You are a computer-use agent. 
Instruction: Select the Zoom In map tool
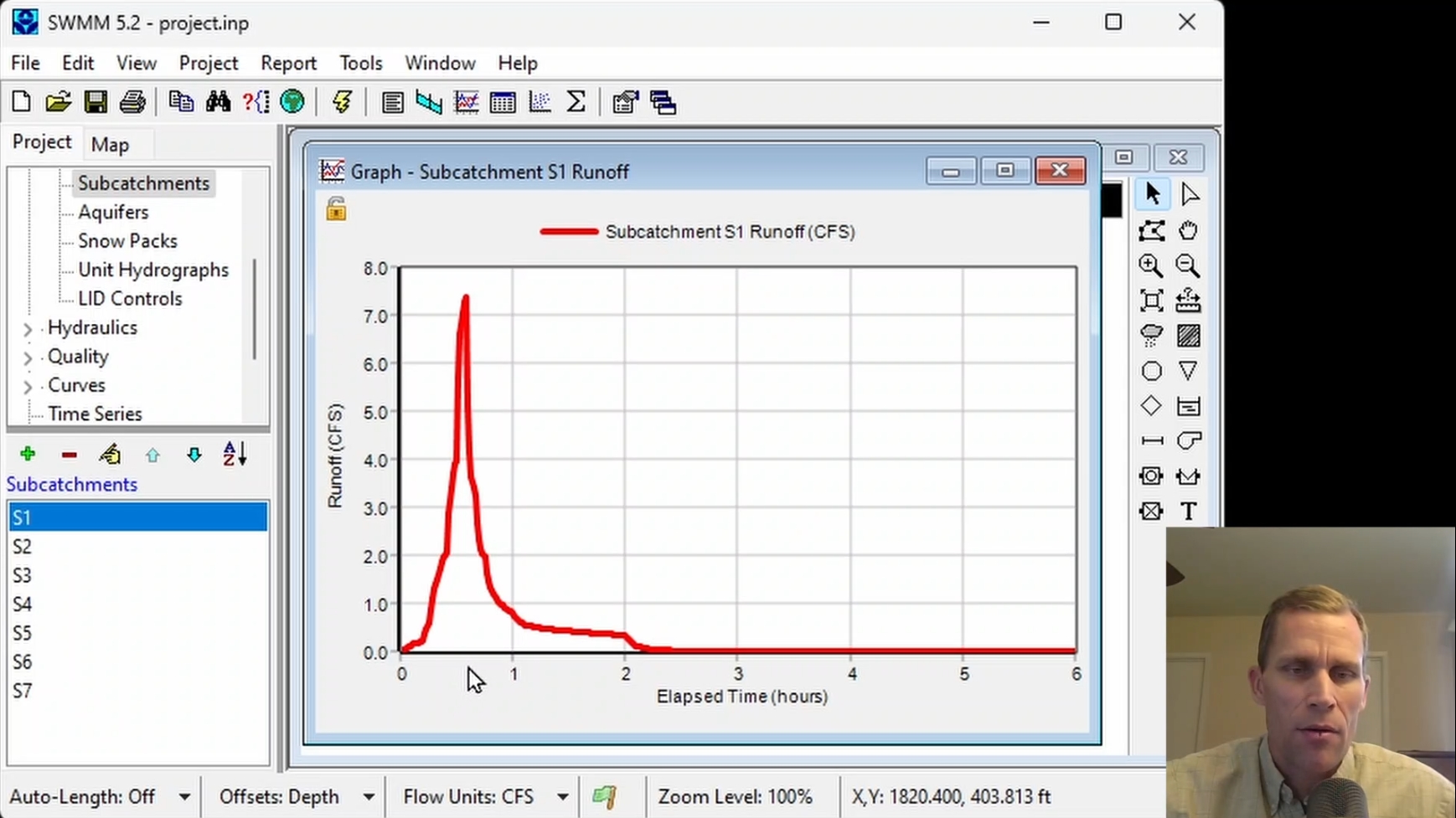[x=1151, y=265]
